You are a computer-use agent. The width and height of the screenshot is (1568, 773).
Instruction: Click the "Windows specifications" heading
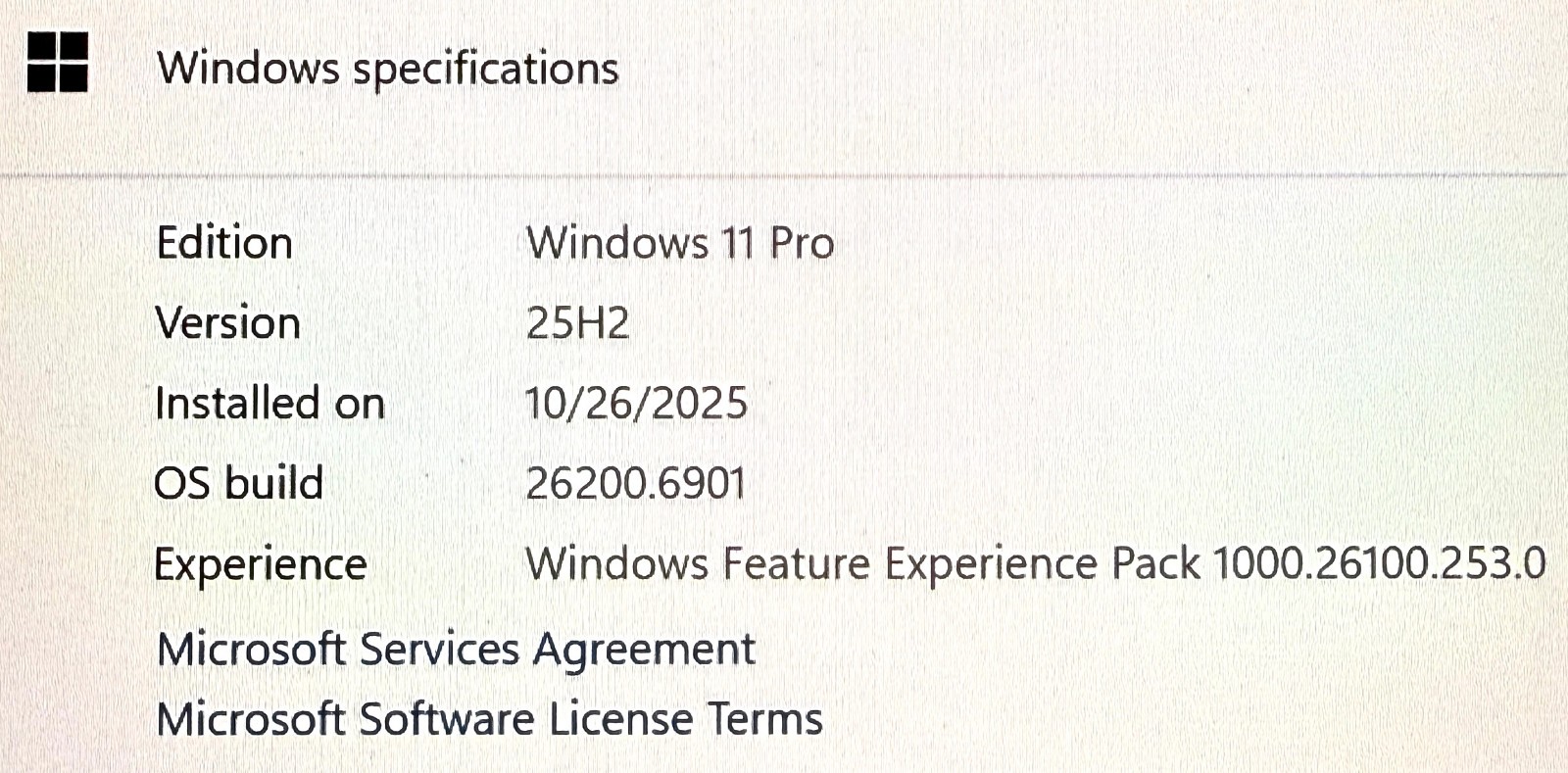coord(388,70)
